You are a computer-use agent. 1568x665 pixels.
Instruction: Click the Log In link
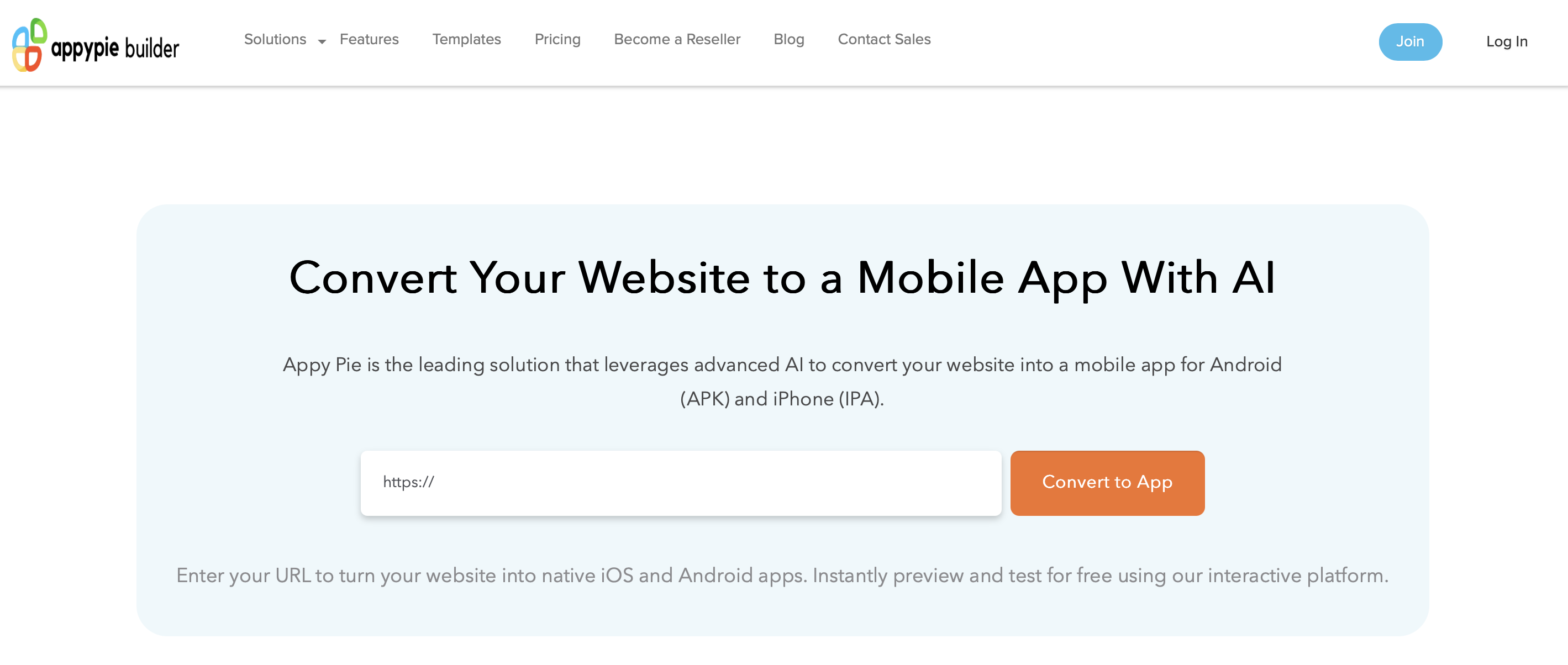[1506, 41]
